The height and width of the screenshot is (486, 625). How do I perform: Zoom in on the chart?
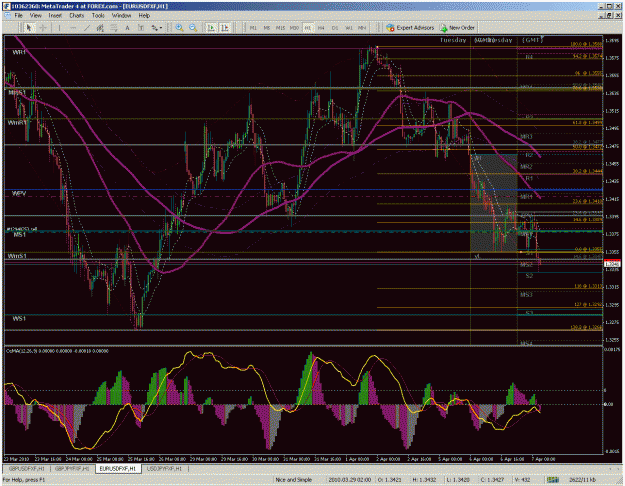[179, 28]
